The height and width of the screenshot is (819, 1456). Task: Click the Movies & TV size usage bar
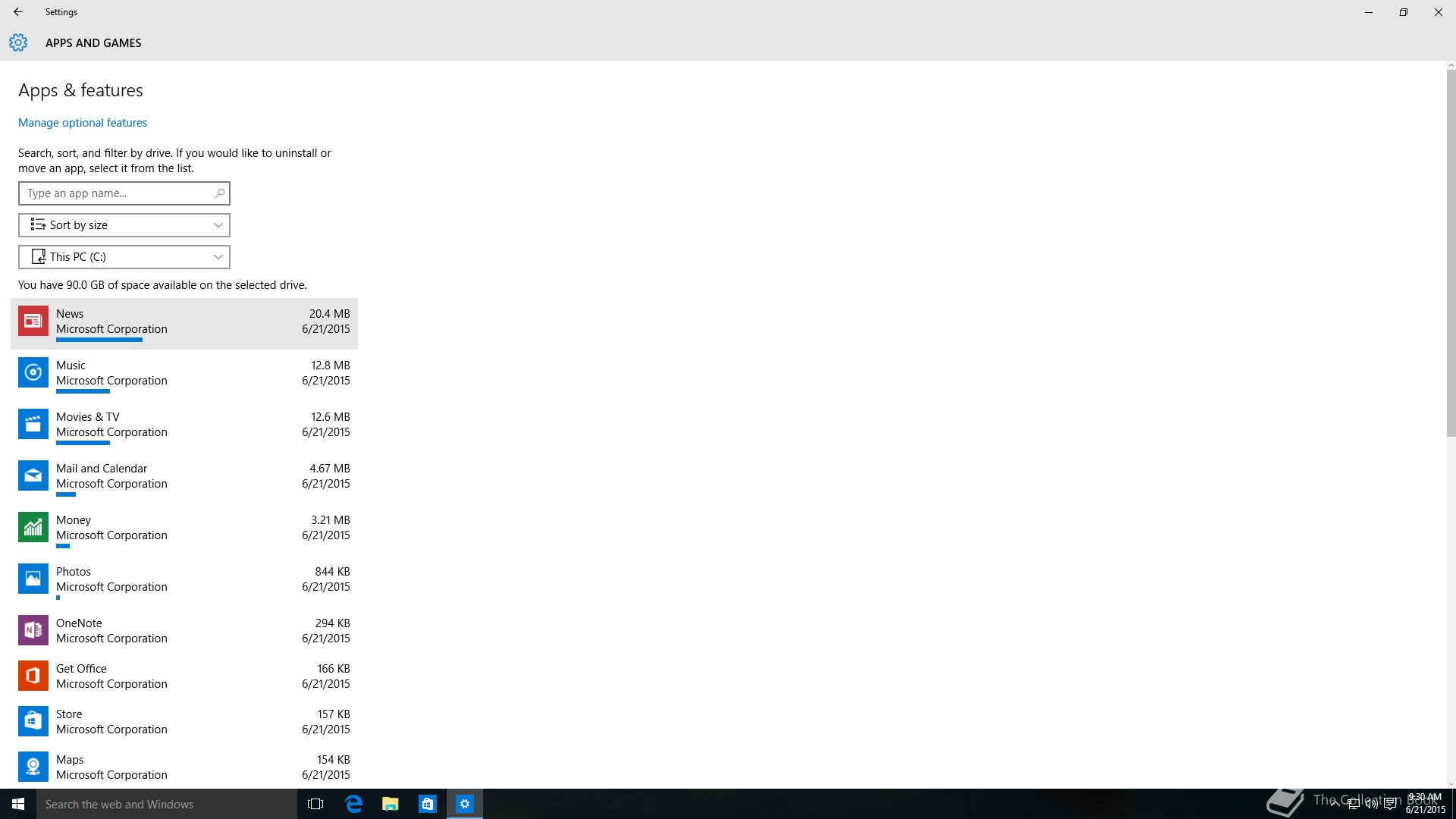click(83, 443)
